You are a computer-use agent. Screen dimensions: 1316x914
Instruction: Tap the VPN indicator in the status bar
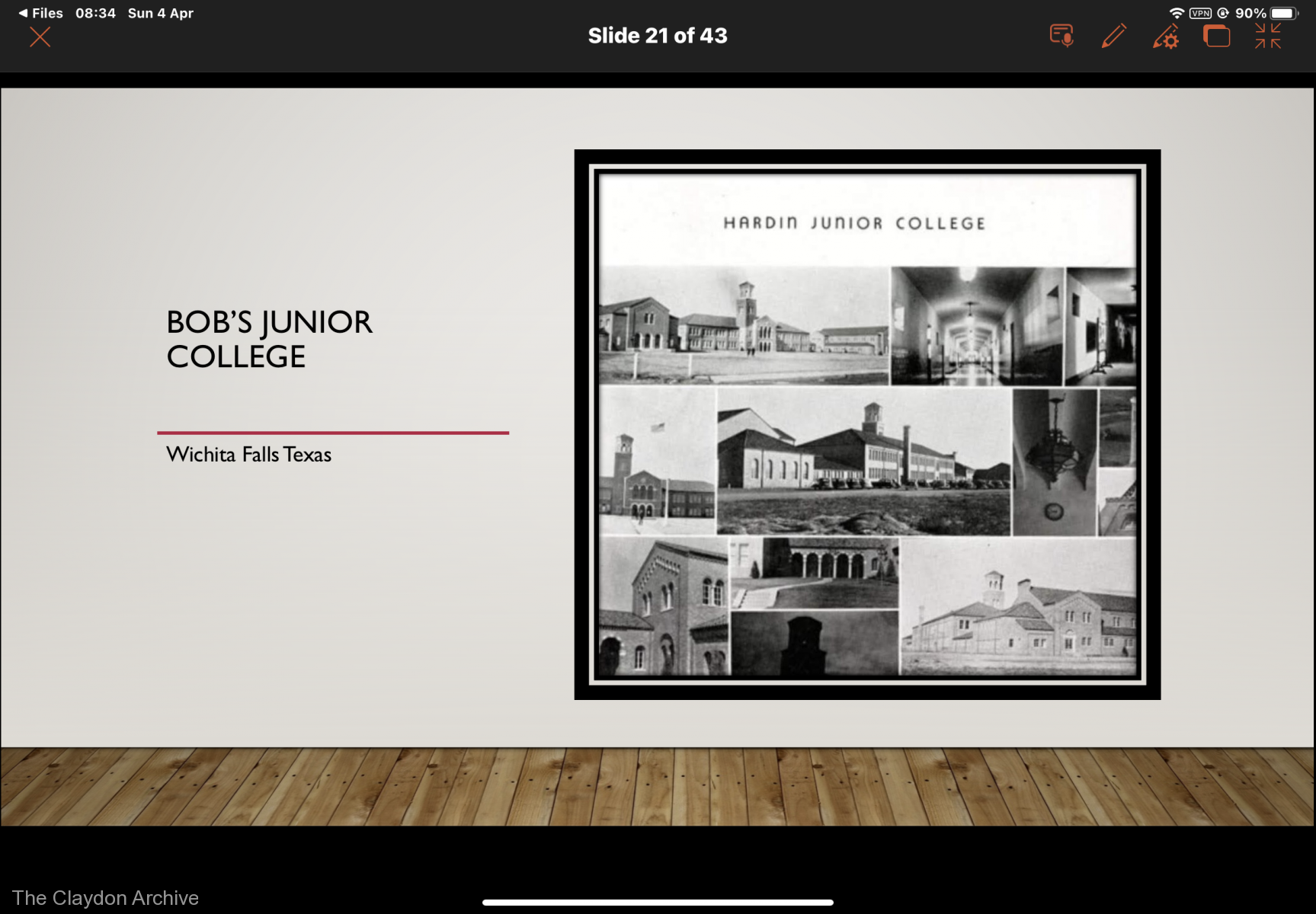tap(1200, 13)
